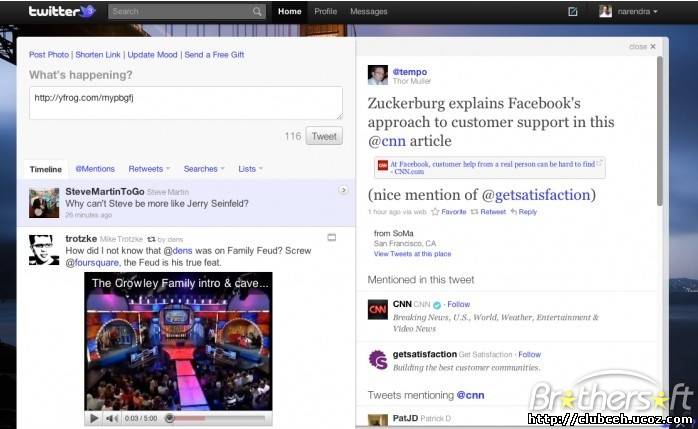Click the Post Photo link
Screen dimensions: 698x429
pos(49,55)
